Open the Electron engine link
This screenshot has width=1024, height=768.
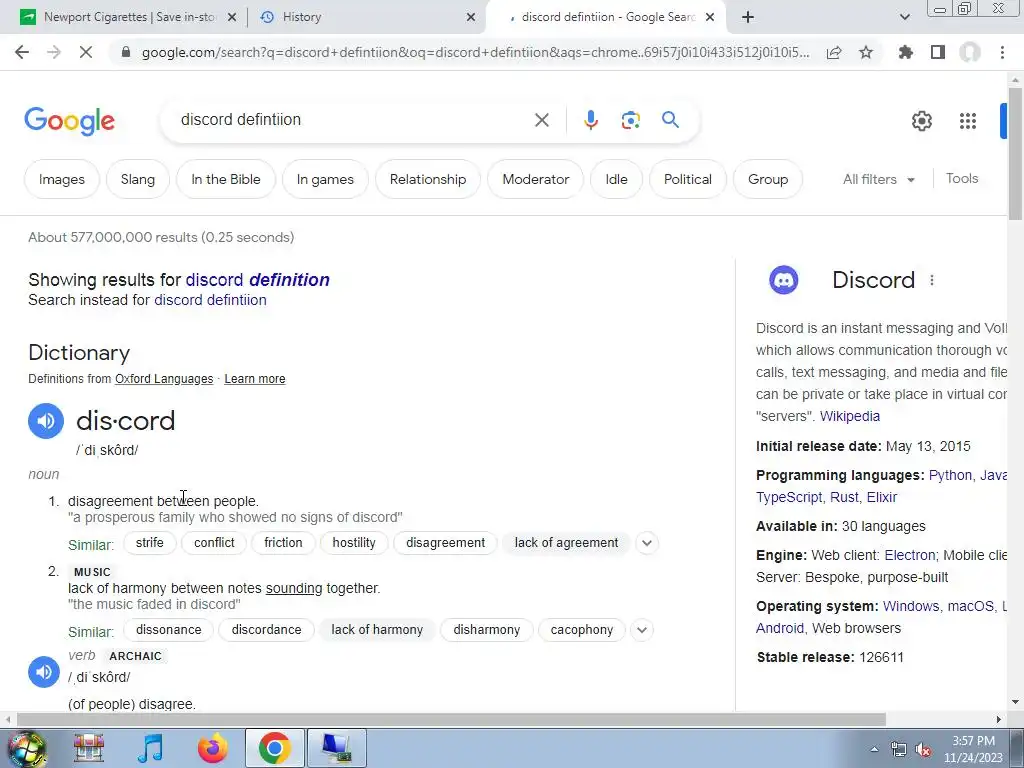pyautogui.click(x=910, y=556)
